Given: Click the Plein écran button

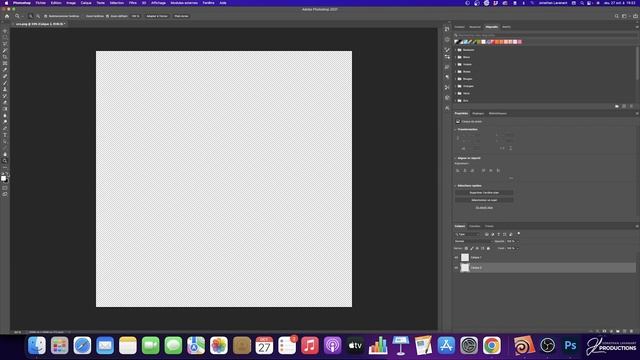Looking at the screenshot, I should [x=181, y=16].
